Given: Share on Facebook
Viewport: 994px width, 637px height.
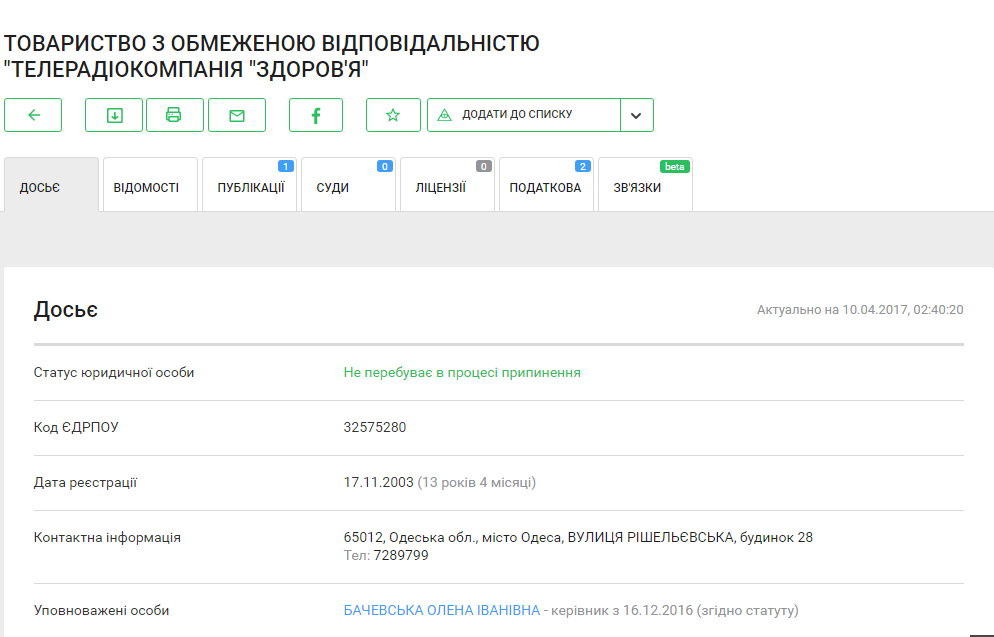Looking at the screenshot, I should coord(316,115).
